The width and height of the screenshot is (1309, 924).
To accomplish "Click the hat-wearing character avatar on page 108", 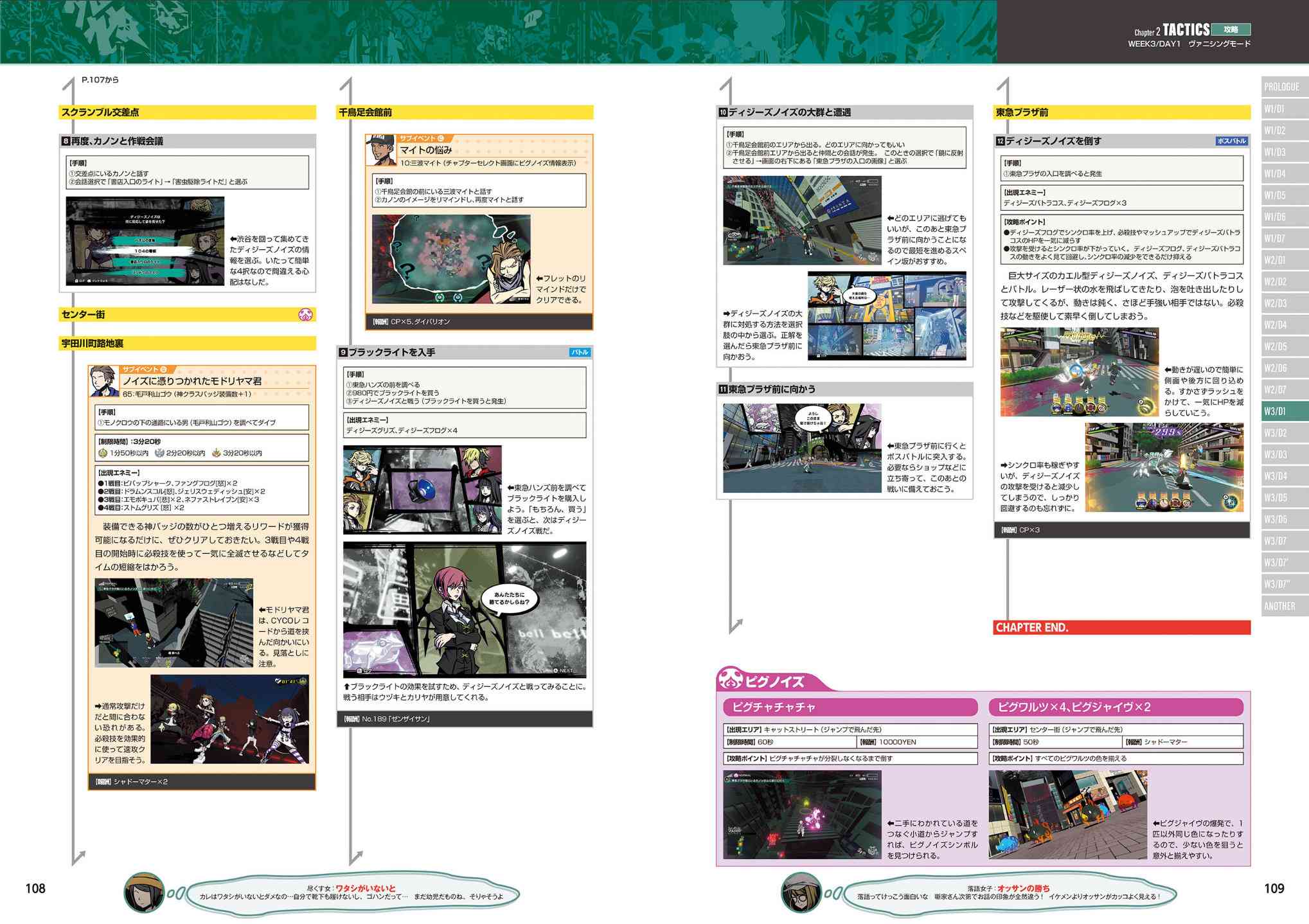I will click(x=143, y=893).
